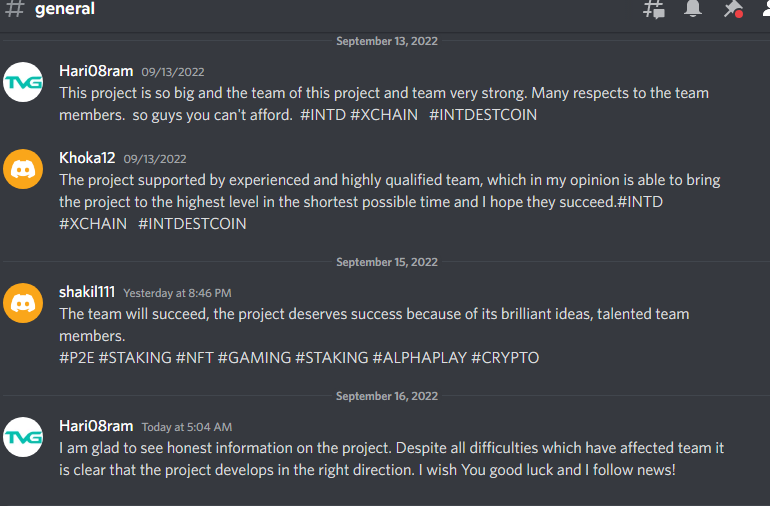This screenshot has width=770, height=506.
Task: Open Hari08ram's TVG avatar on first message
Action: click(23, 82)
